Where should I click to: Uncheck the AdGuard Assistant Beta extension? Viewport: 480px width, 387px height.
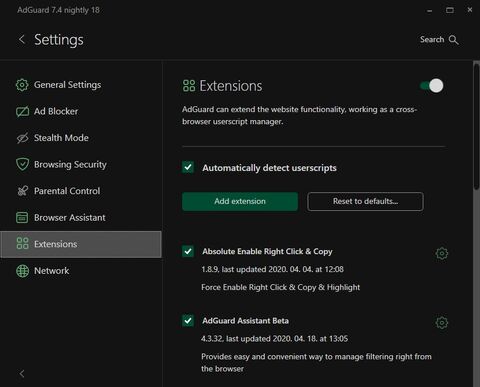click(x=188, y=321)
